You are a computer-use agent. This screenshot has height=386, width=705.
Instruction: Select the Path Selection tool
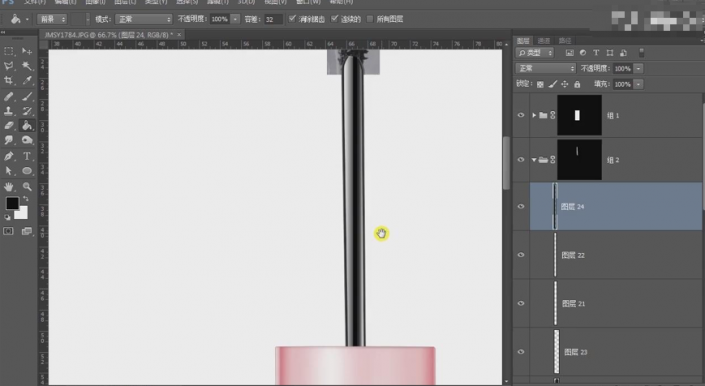click(x=9, y=171)
